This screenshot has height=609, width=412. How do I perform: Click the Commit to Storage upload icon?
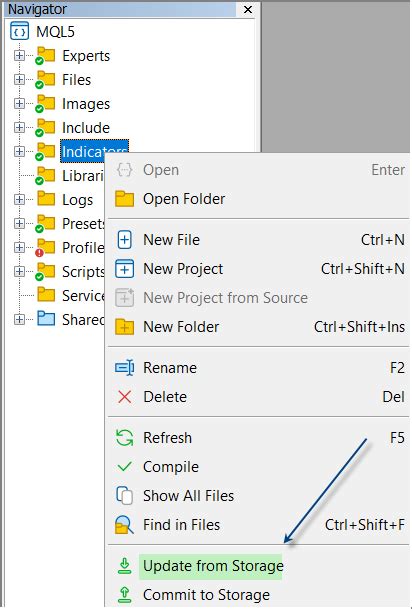tap(125, 595)
